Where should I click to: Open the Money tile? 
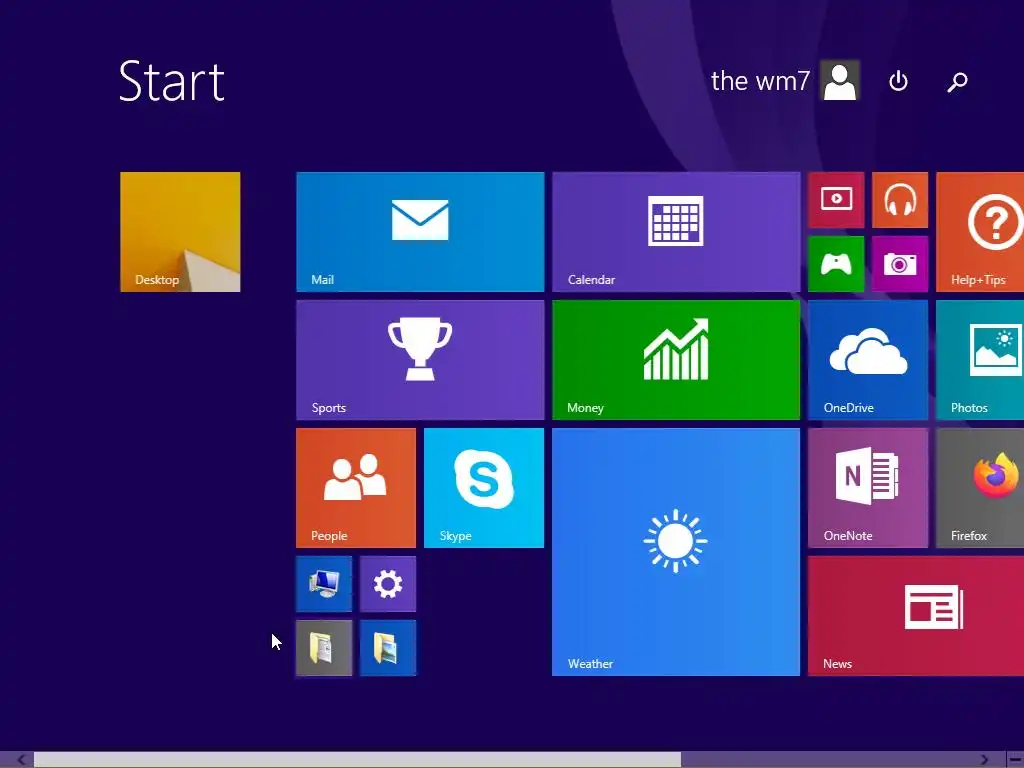click(x=676, y=360)
